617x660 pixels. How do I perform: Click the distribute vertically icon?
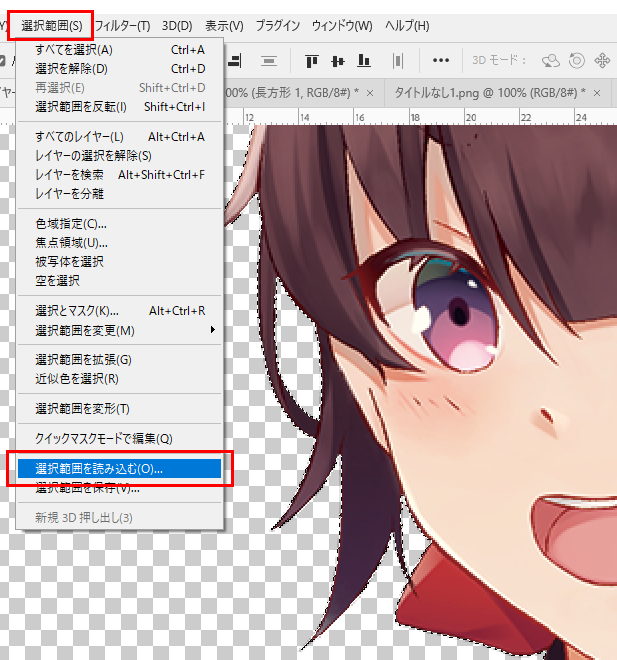(269, 61)
